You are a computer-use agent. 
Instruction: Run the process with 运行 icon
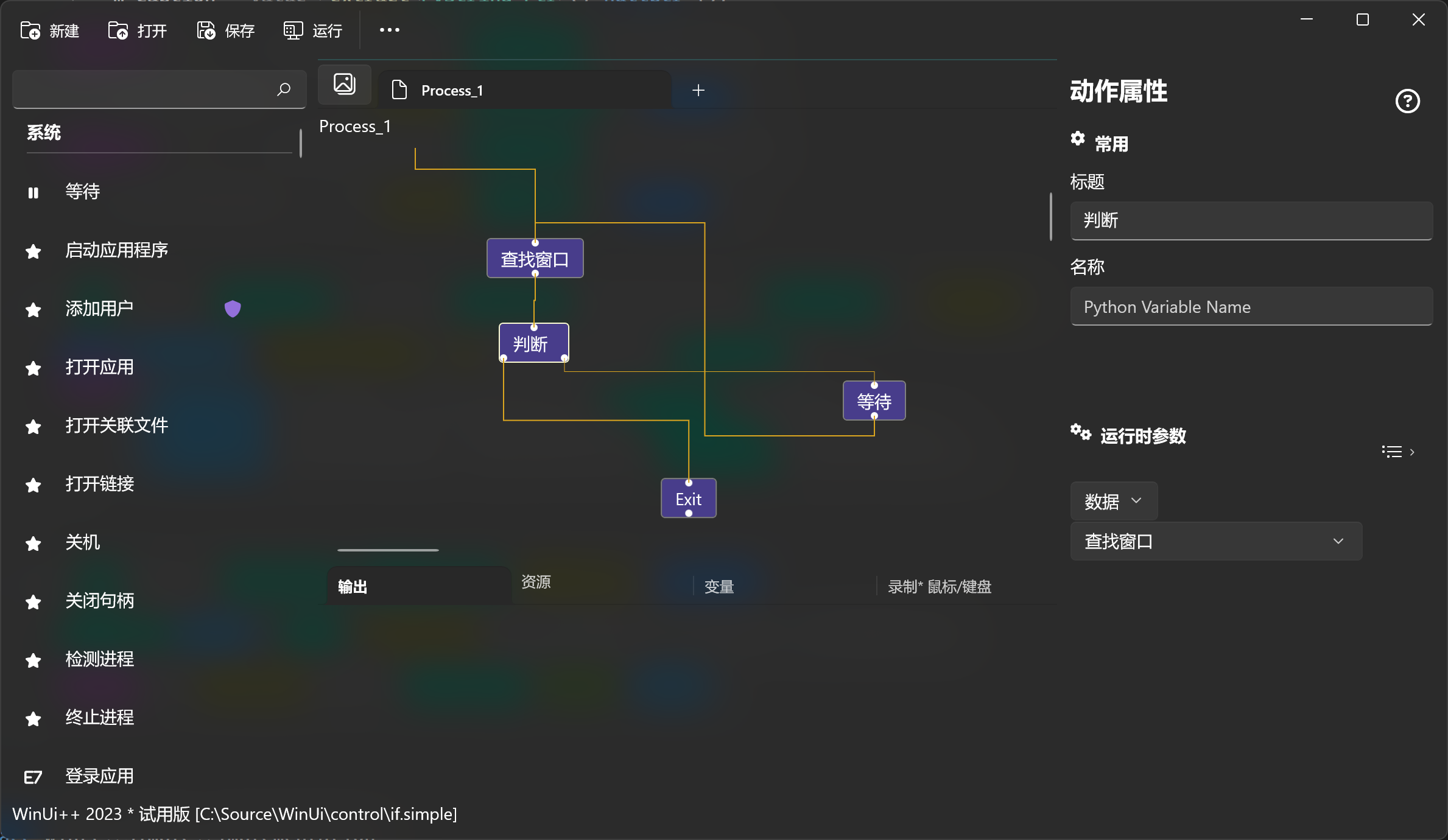[293, 30]
